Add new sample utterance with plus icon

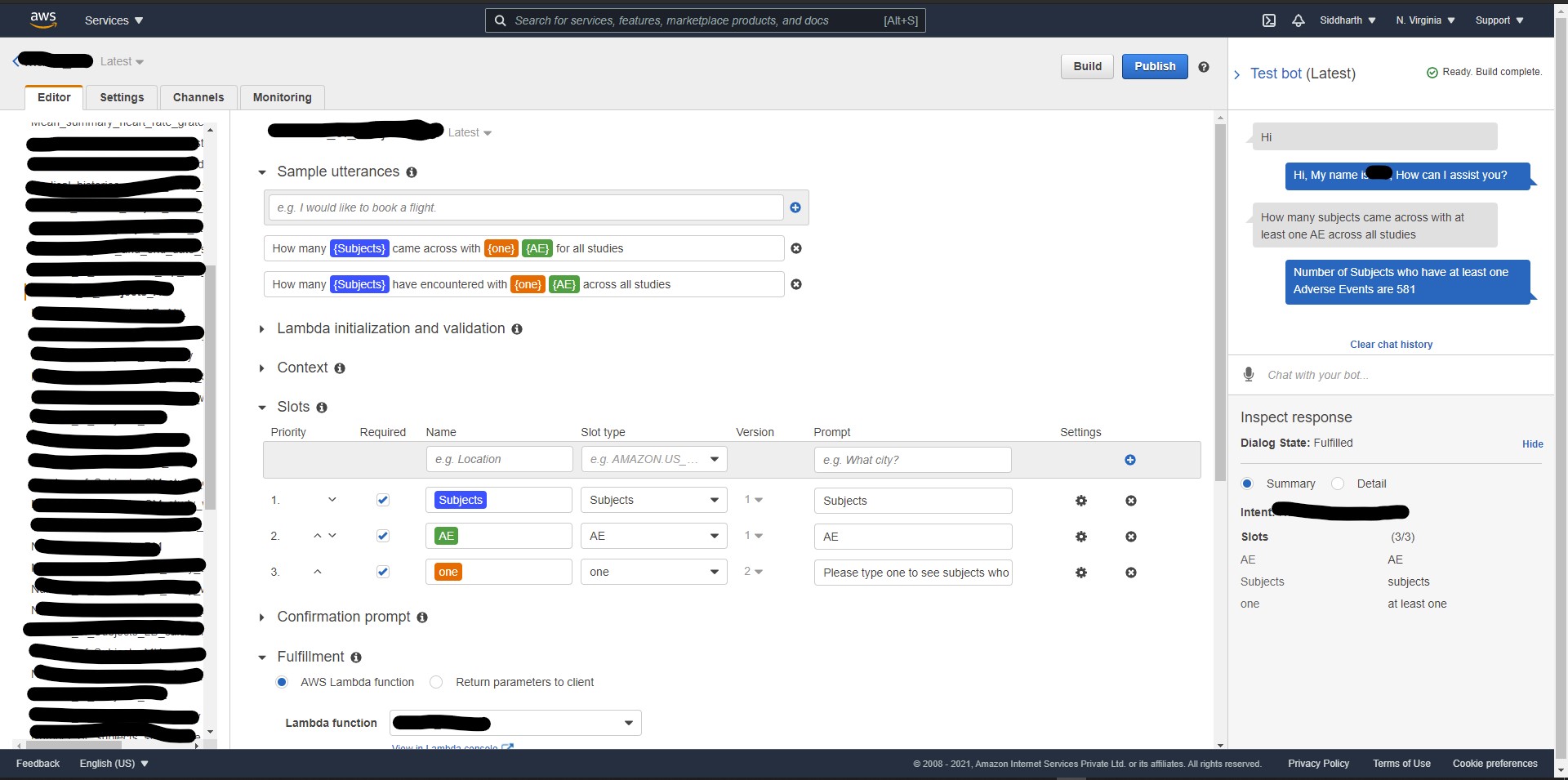[795, 207]
